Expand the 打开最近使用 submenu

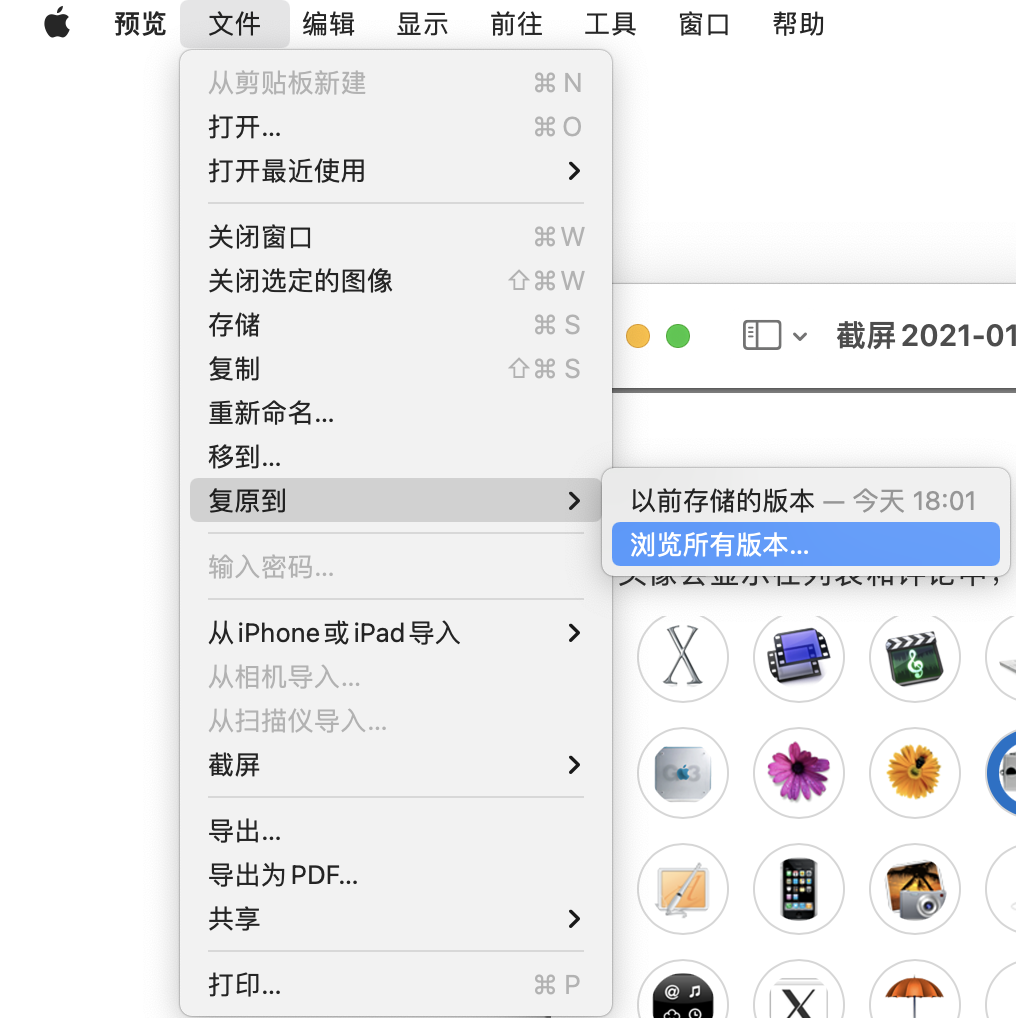click(395, 171)
